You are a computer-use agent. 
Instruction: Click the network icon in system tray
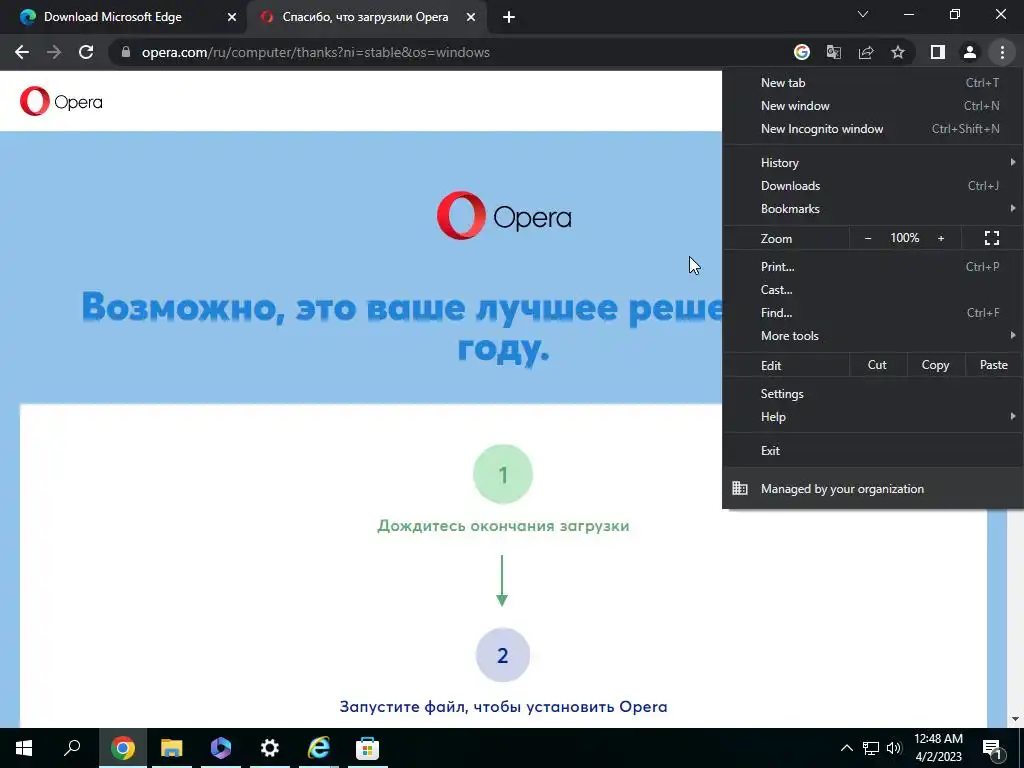871,748
